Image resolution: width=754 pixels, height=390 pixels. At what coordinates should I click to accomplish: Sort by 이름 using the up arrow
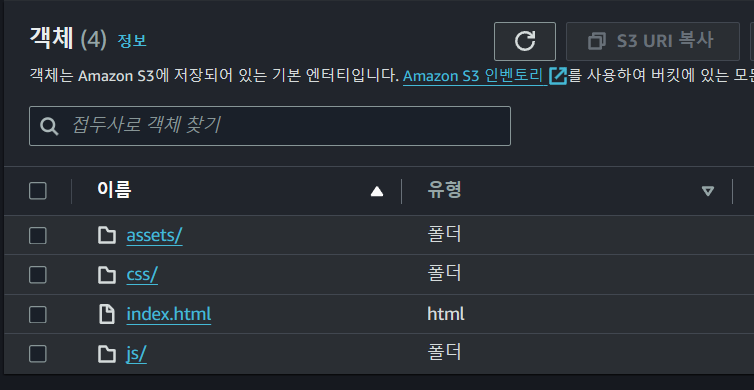[377, 191]
